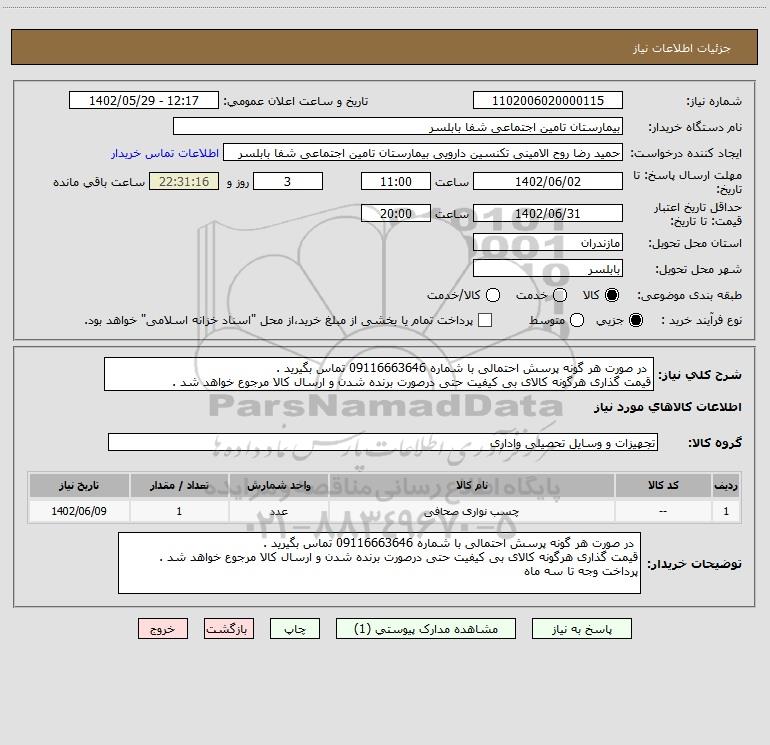Click the اطلاعات کالاهای مورد نیاز heading
Screen dimensions: 770x745
pos(667,407)
